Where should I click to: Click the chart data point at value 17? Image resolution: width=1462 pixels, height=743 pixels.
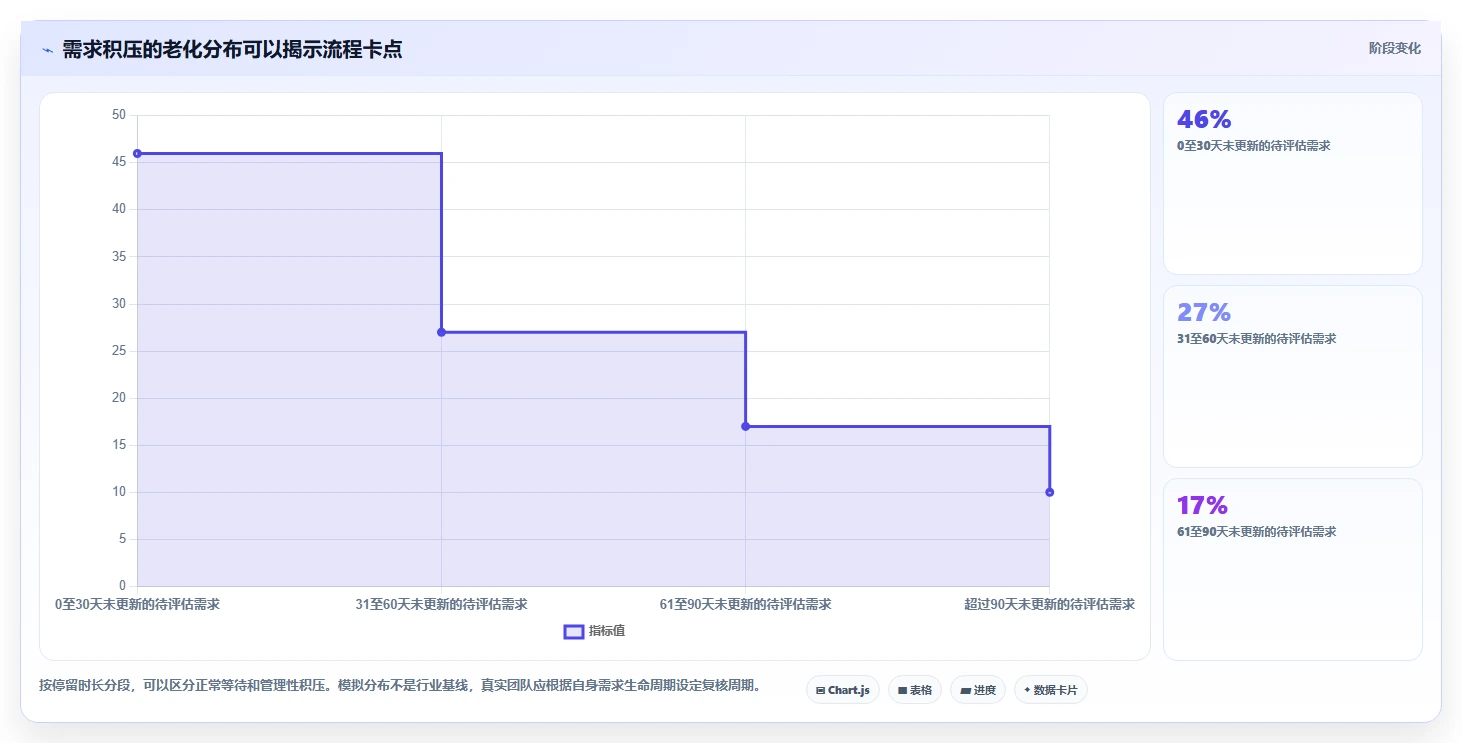tap(745, 426)
